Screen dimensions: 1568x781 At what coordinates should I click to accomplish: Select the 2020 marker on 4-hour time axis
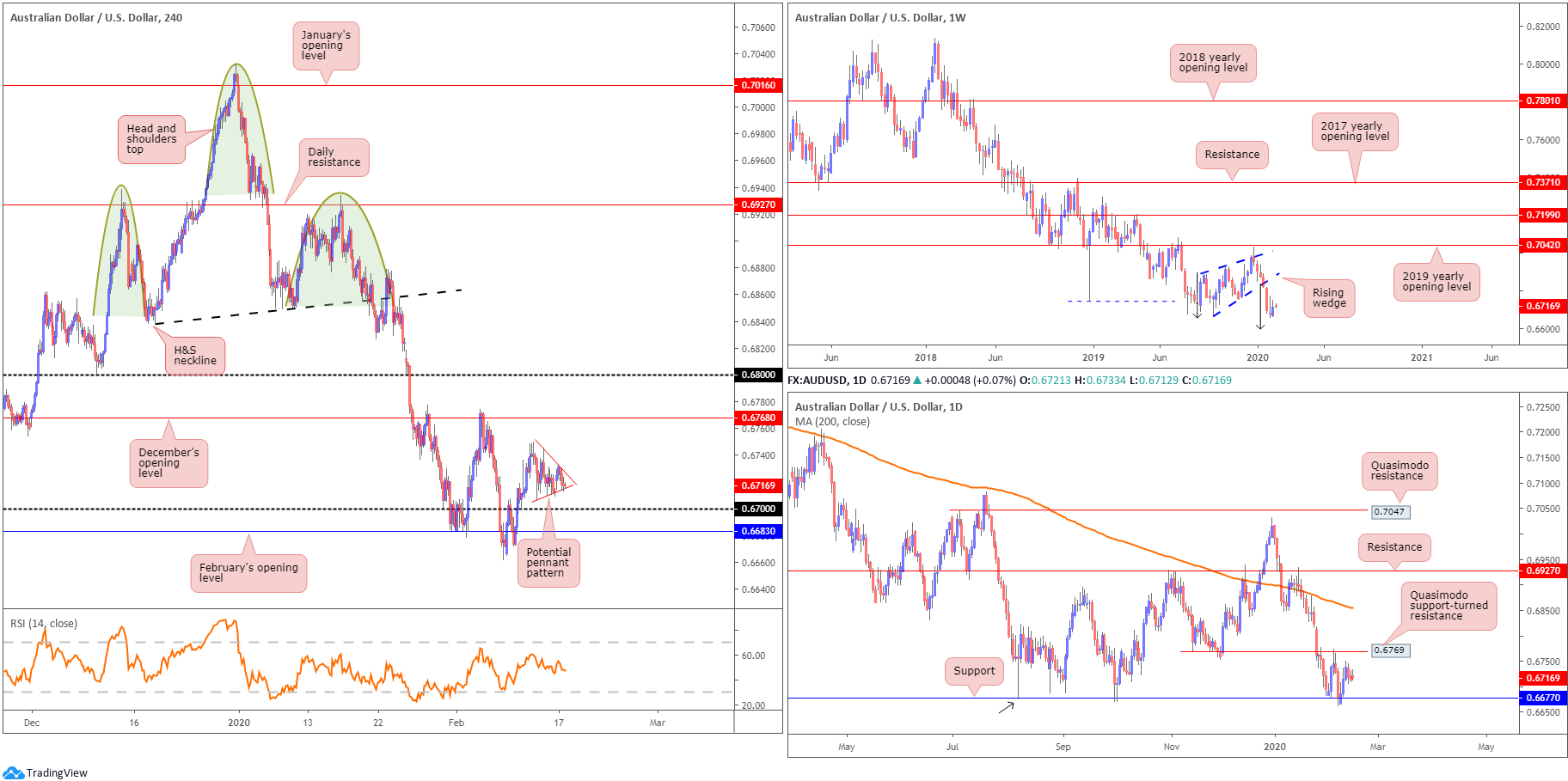tap(239, 723)
